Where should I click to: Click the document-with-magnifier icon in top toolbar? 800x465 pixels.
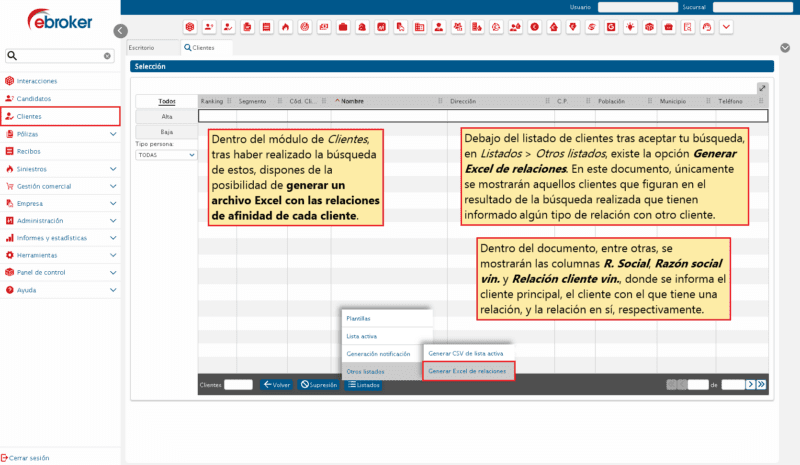click(688, 27)
